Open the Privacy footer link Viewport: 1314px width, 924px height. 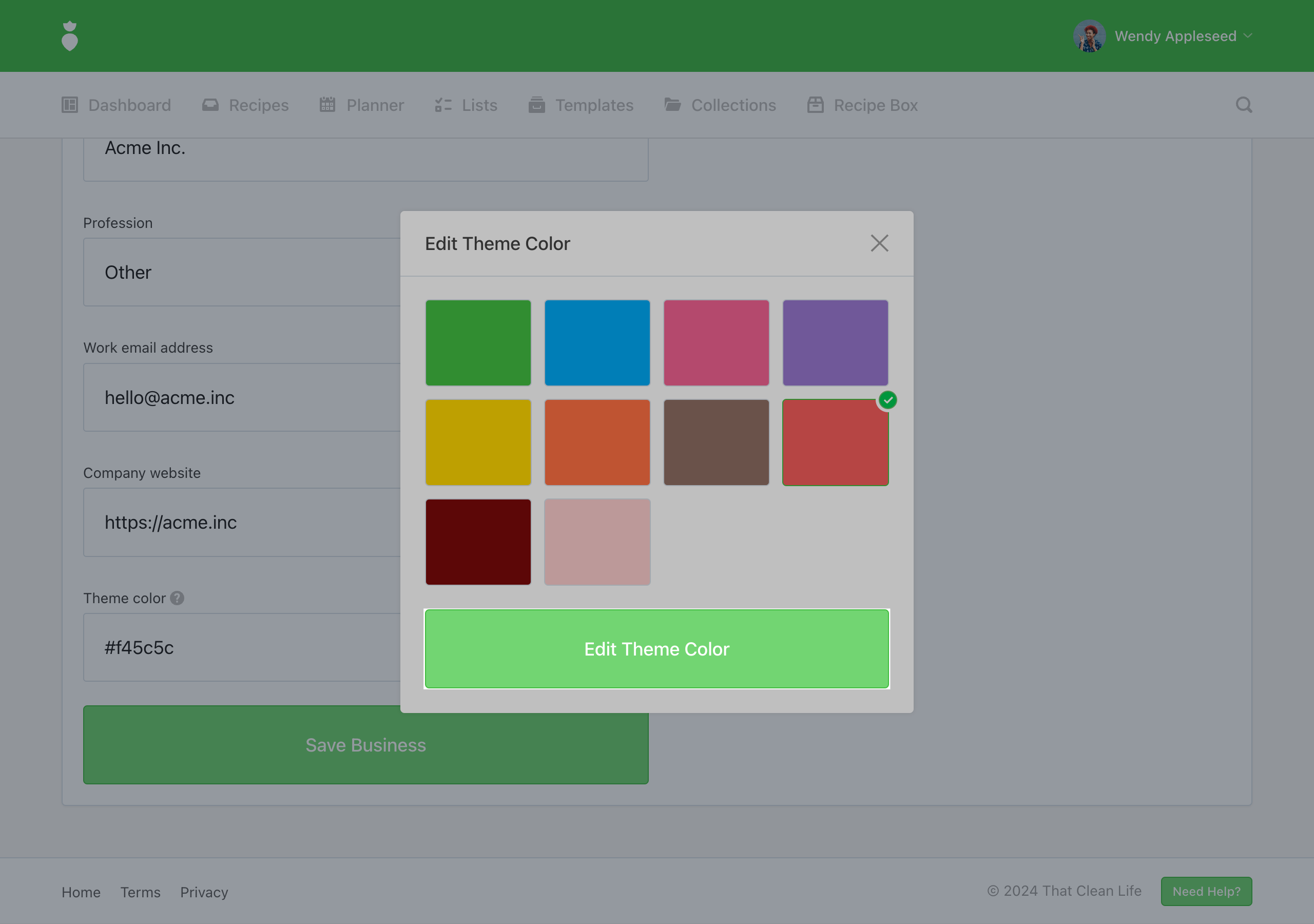click(x=204, y=892)
